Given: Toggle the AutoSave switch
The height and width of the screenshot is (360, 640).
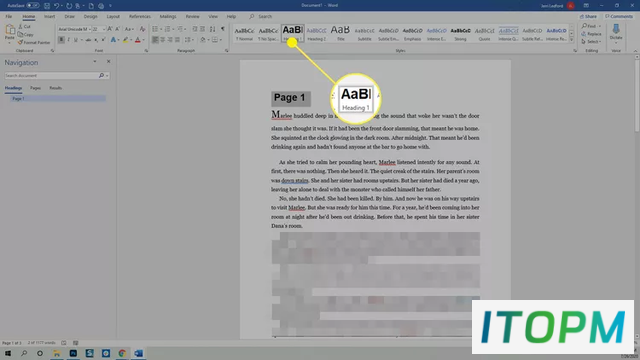Looking at the screenshot, I should point(33,6).
